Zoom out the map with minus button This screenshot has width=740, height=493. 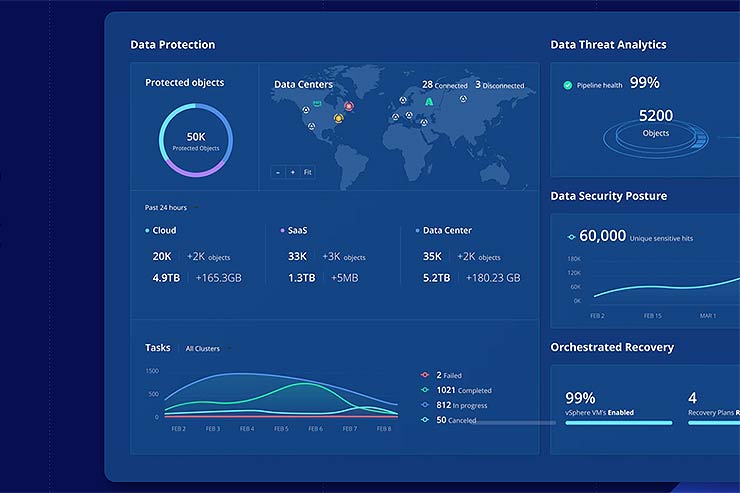pos(277,172)
